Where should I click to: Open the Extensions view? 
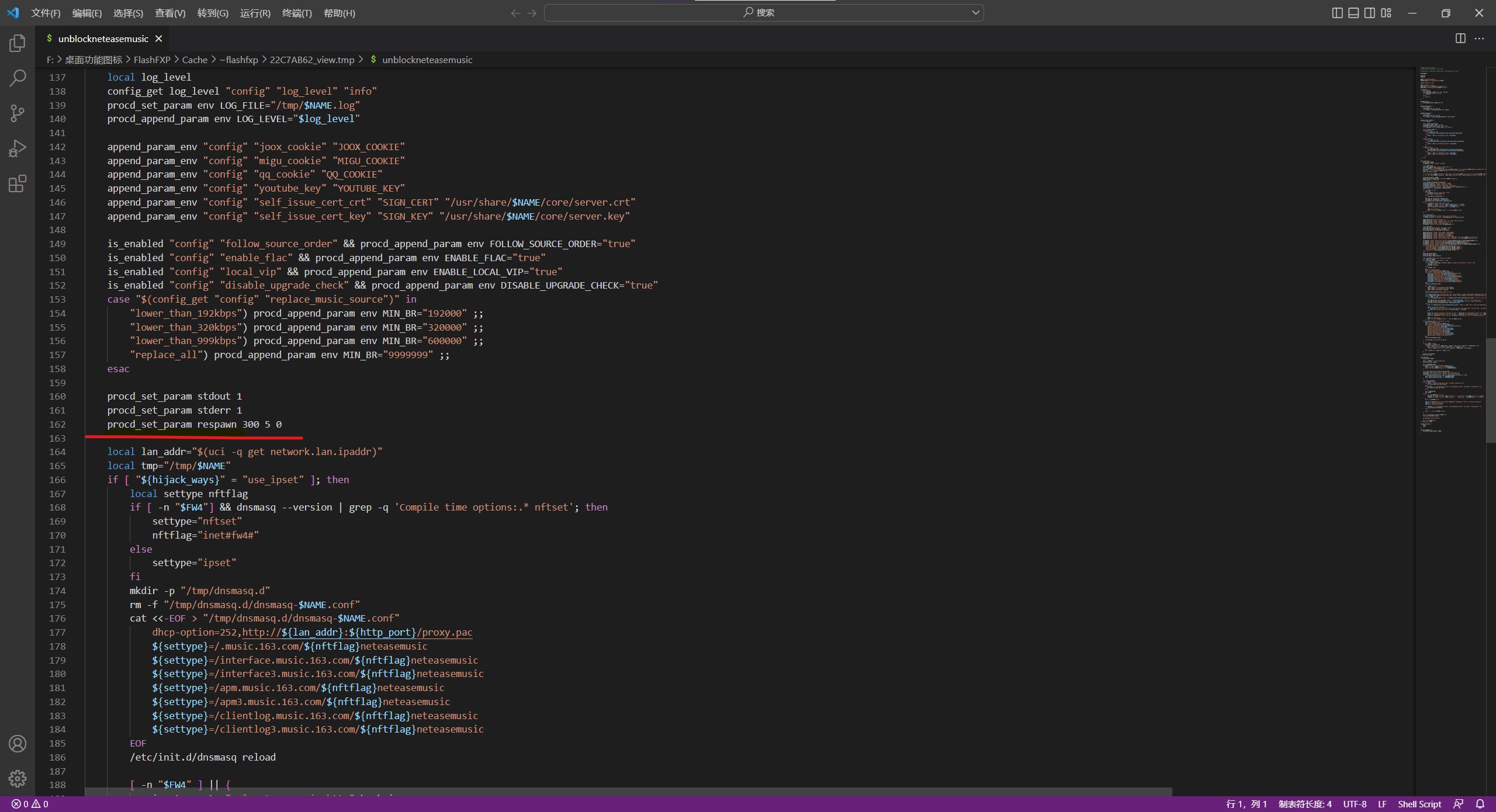(18, 184)
